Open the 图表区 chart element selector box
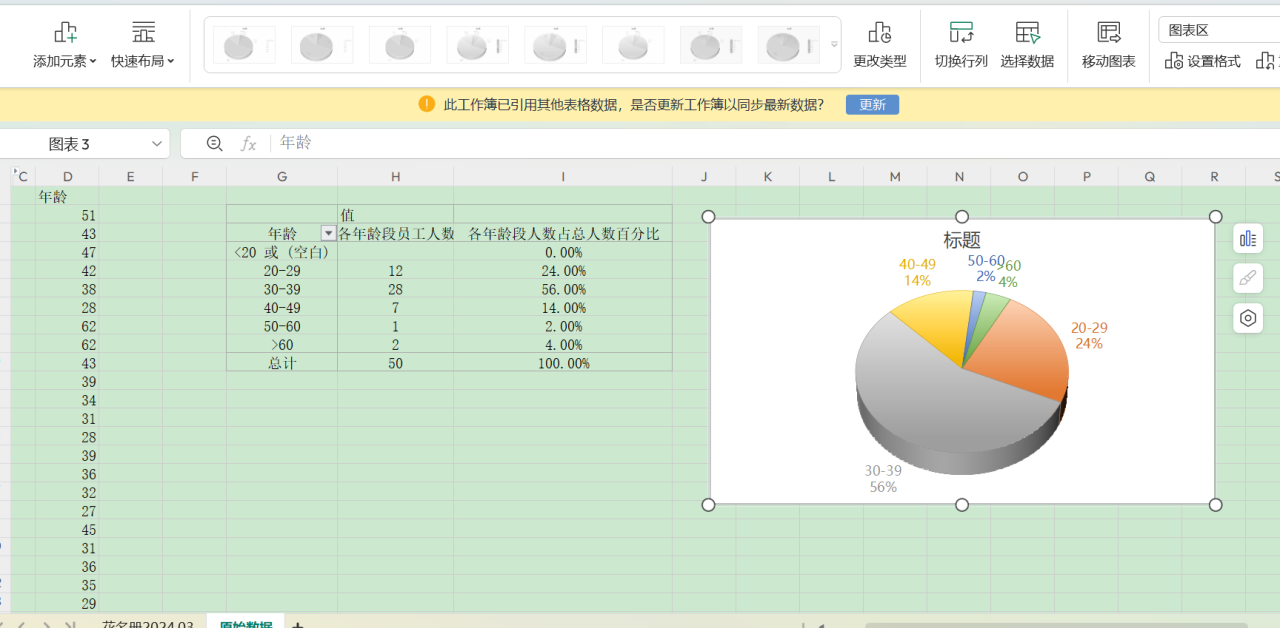Viewport: 1280px width, 628px height. pos(1219,30)
